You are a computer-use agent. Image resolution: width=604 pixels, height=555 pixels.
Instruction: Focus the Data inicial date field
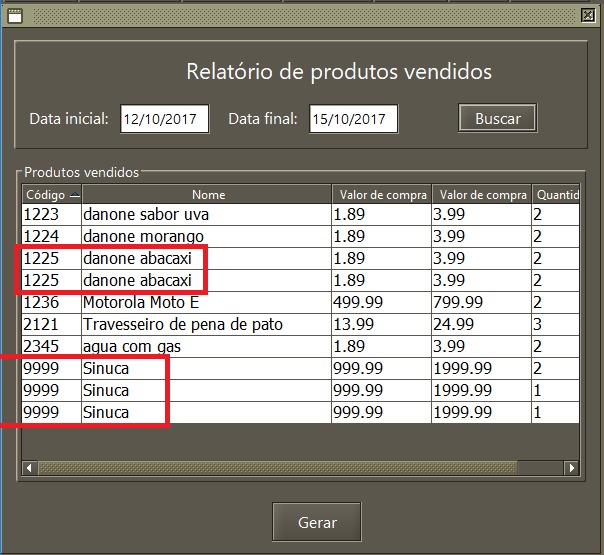coord(165,119)
